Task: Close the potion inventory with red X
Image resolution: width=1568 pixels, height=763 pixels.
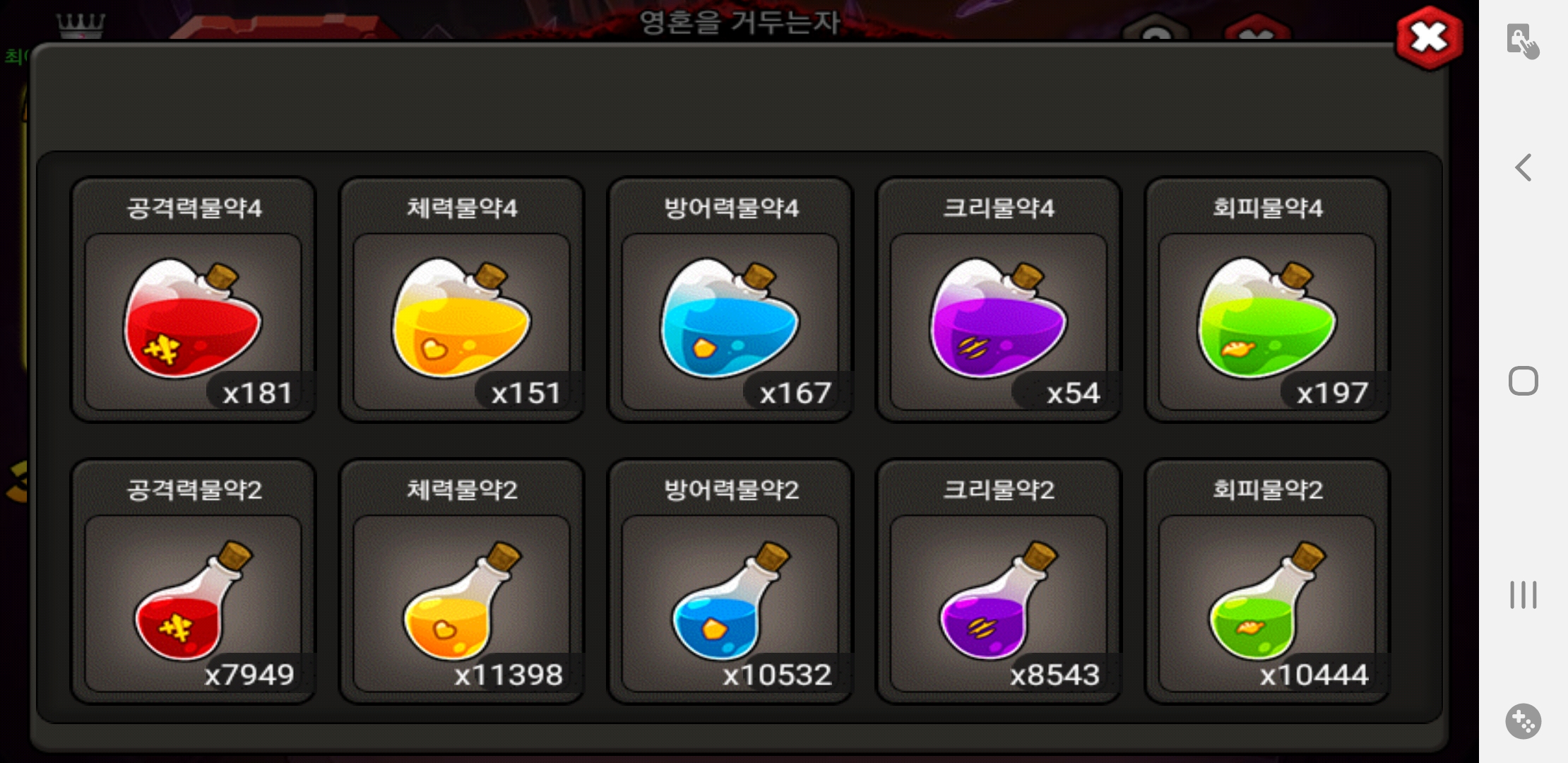Action: point(1429,38)
